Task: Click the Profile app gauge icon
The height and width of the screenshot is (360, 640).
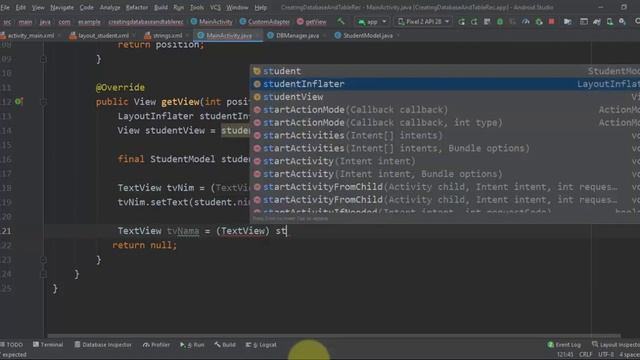Action: coord(526,21)
